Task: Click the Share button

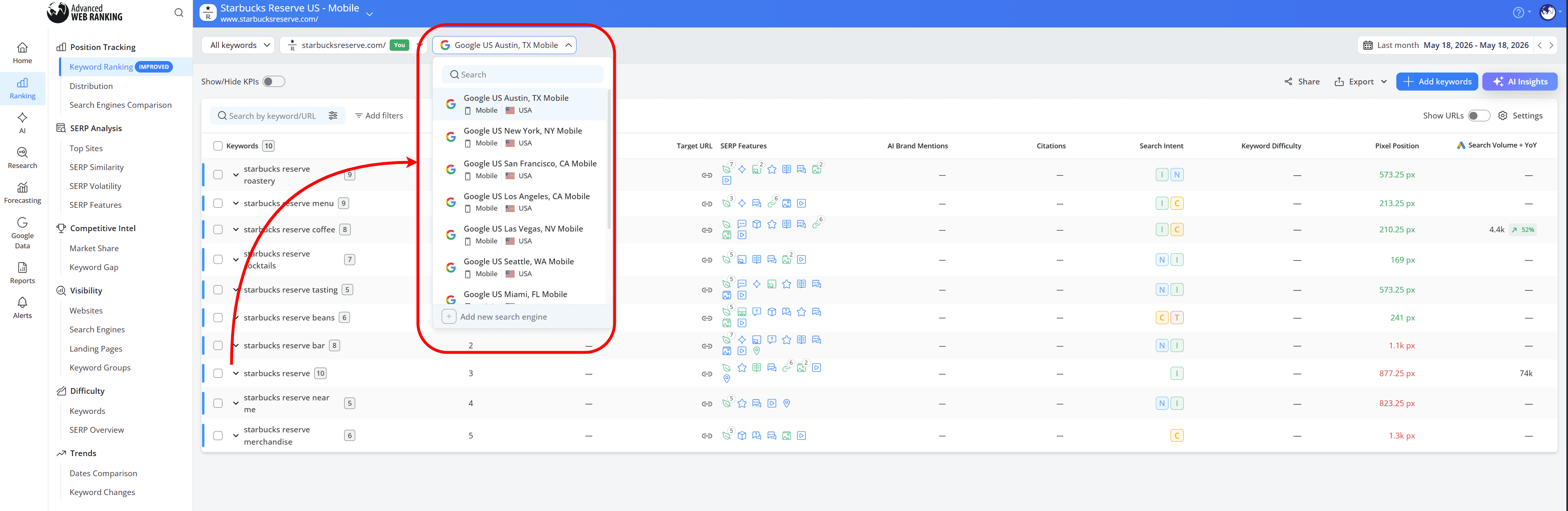Action: pos(1301,82)
